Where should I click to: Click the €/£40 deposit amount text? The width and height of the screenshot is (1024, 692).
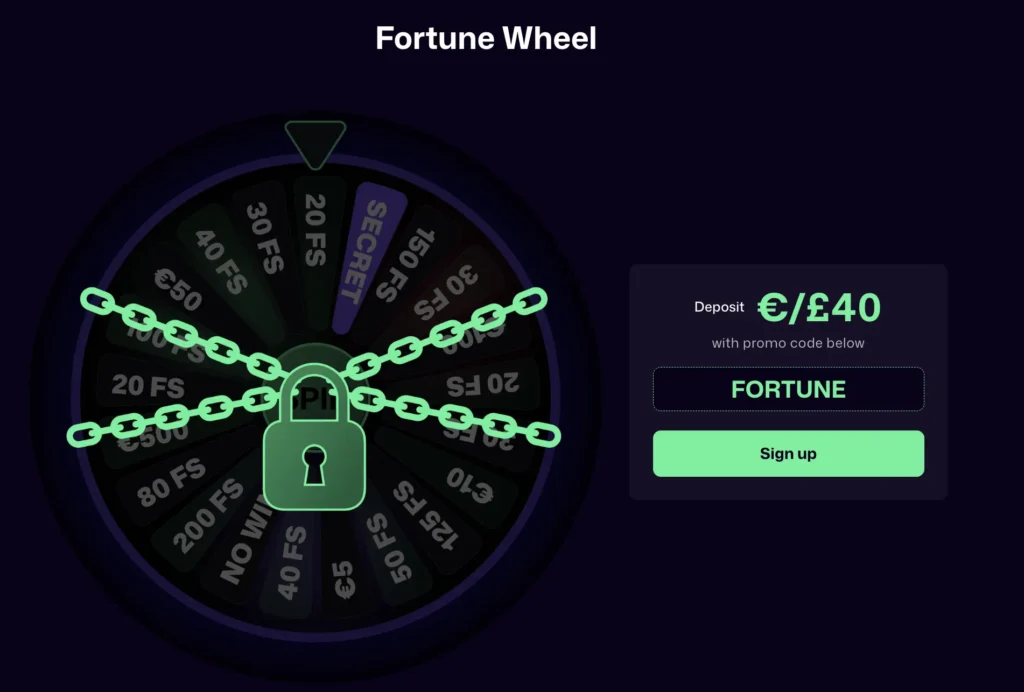(820, 307)
